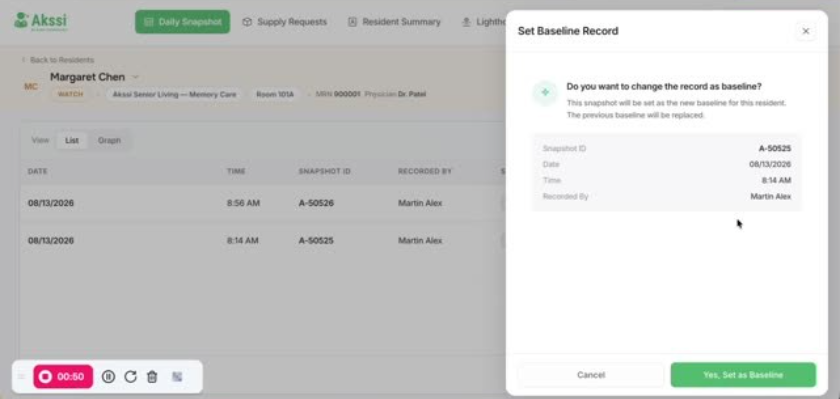840x399 pixels.
Task: Click Martin Alex in the A-50526 row
Action: [x=420, y=203]
